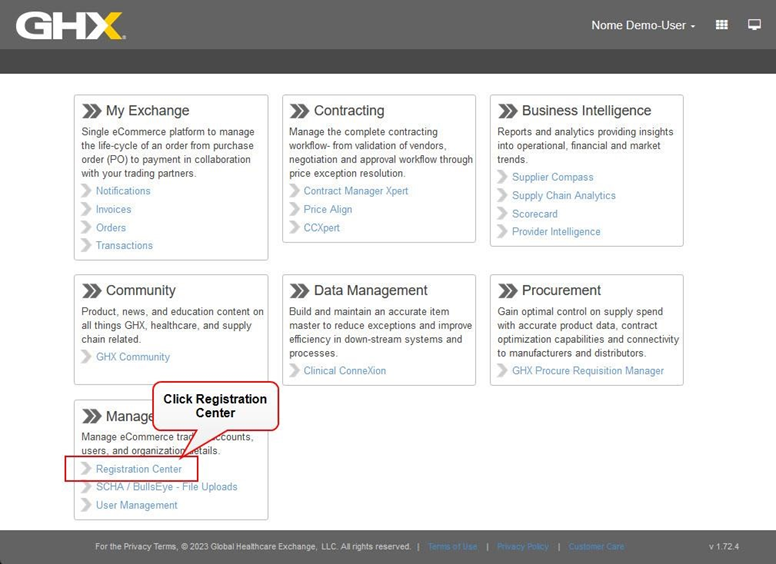Viewport: 776px width, 564px height.
Task: Click the chevron icon beside Notifications
Action: (87, 191)
